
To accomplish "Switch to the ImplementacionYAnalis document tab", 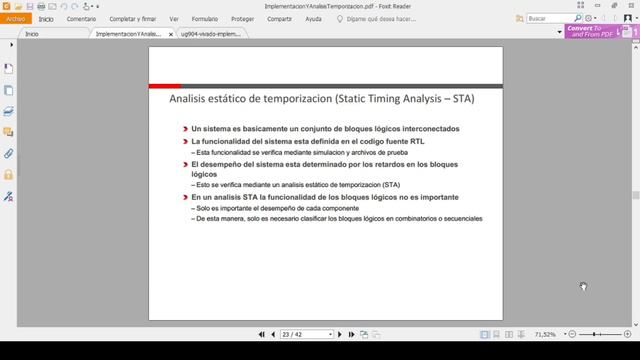I will (129, 34).
